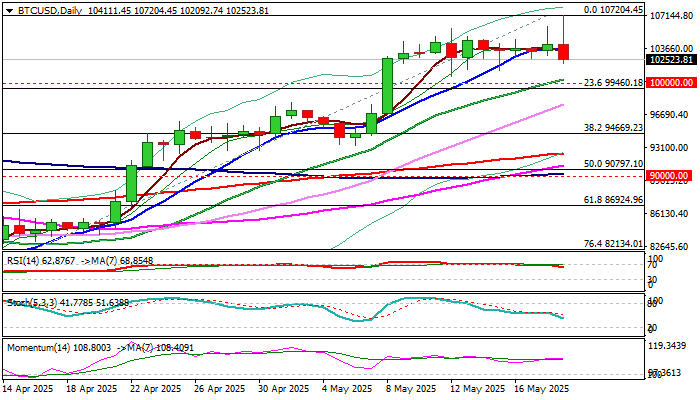
Task: Select the red 90000.00 price level tag
Action: click(x=668, y=175)
